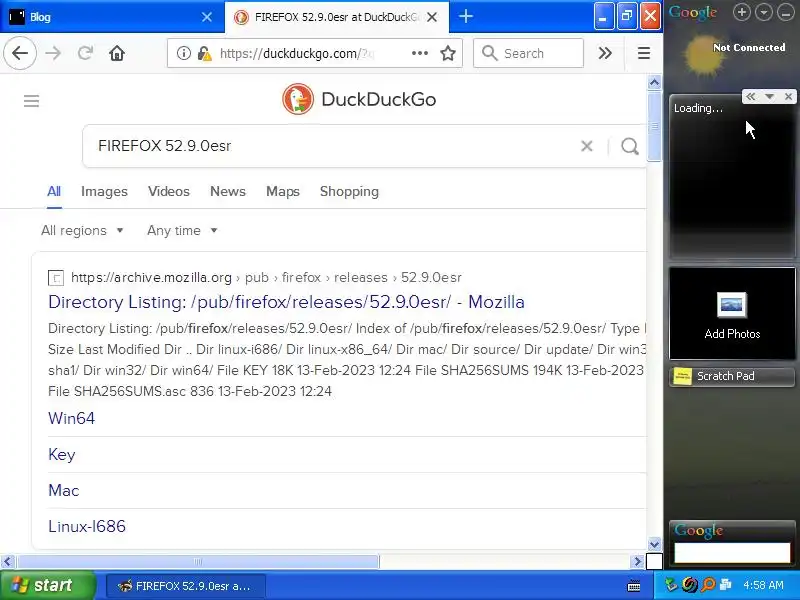This screenshot has width=800, height=600.
Task: Expand the Loading gadget with double-arrow icon
Action: click(x=751, y=96)
